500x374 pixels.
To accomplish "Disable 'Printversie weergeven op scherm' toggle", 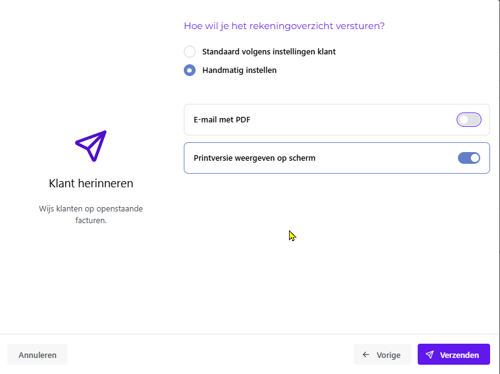I will (x=469, y=158).
